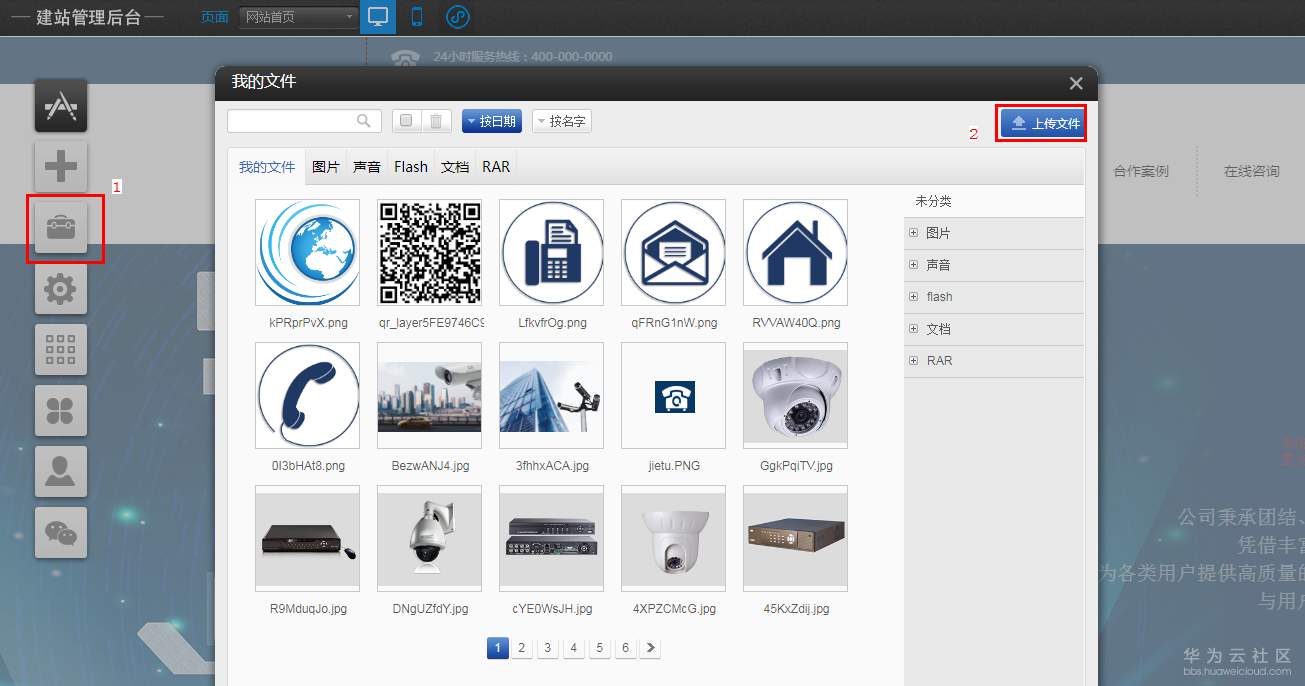Sort files by 按日期
The height and width of the screenshot is (686, 1305).
tap(490, 121)
